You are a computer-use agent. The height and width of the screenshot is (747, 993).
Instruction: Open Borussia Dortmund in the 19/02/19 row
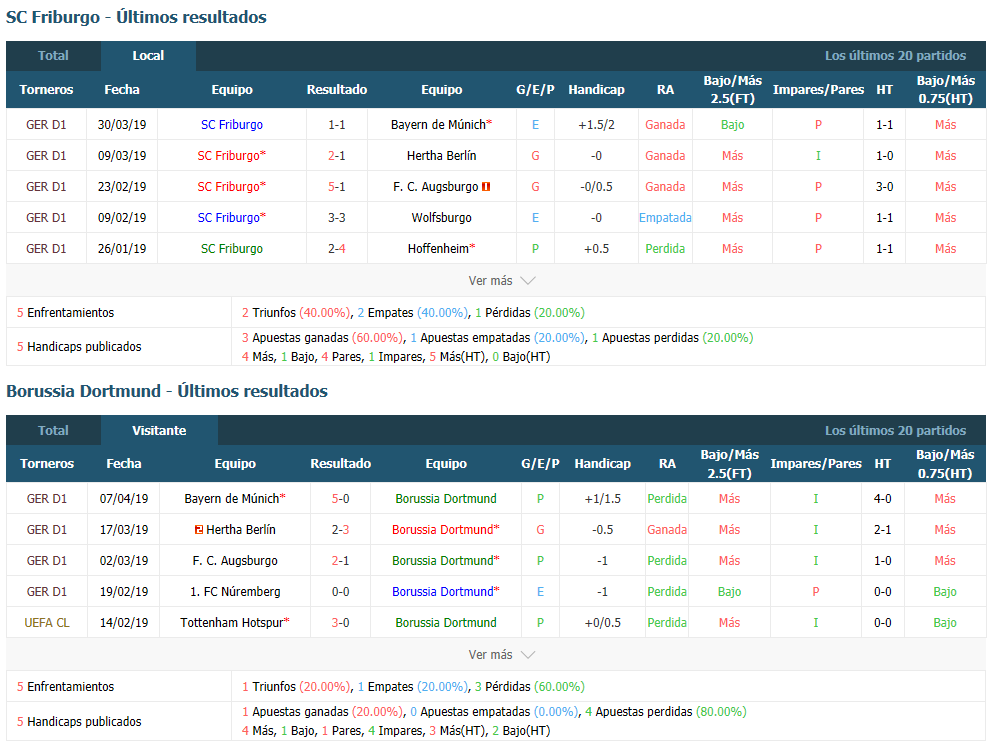tap(446, 592)
